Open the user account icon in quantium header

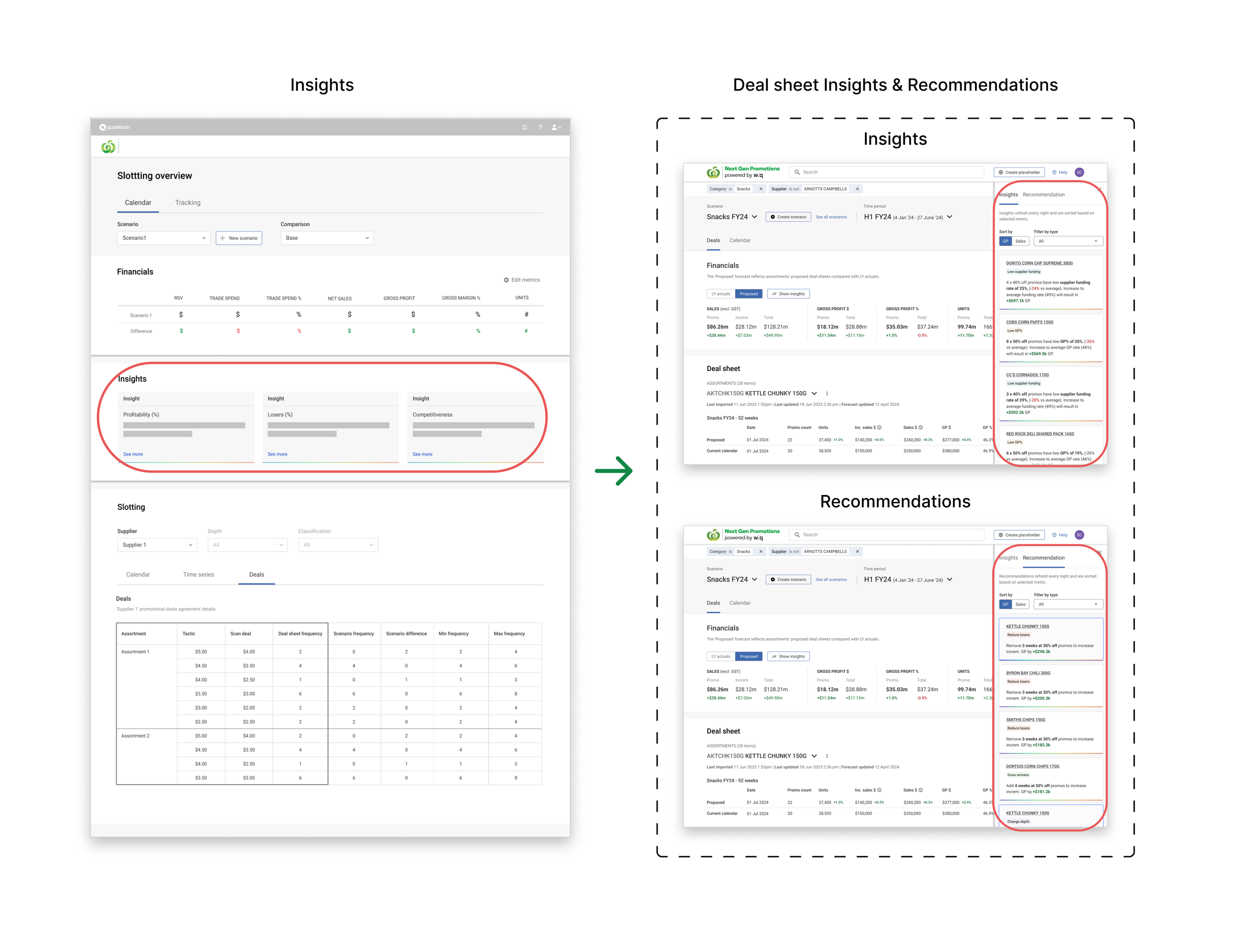point(556,127)
